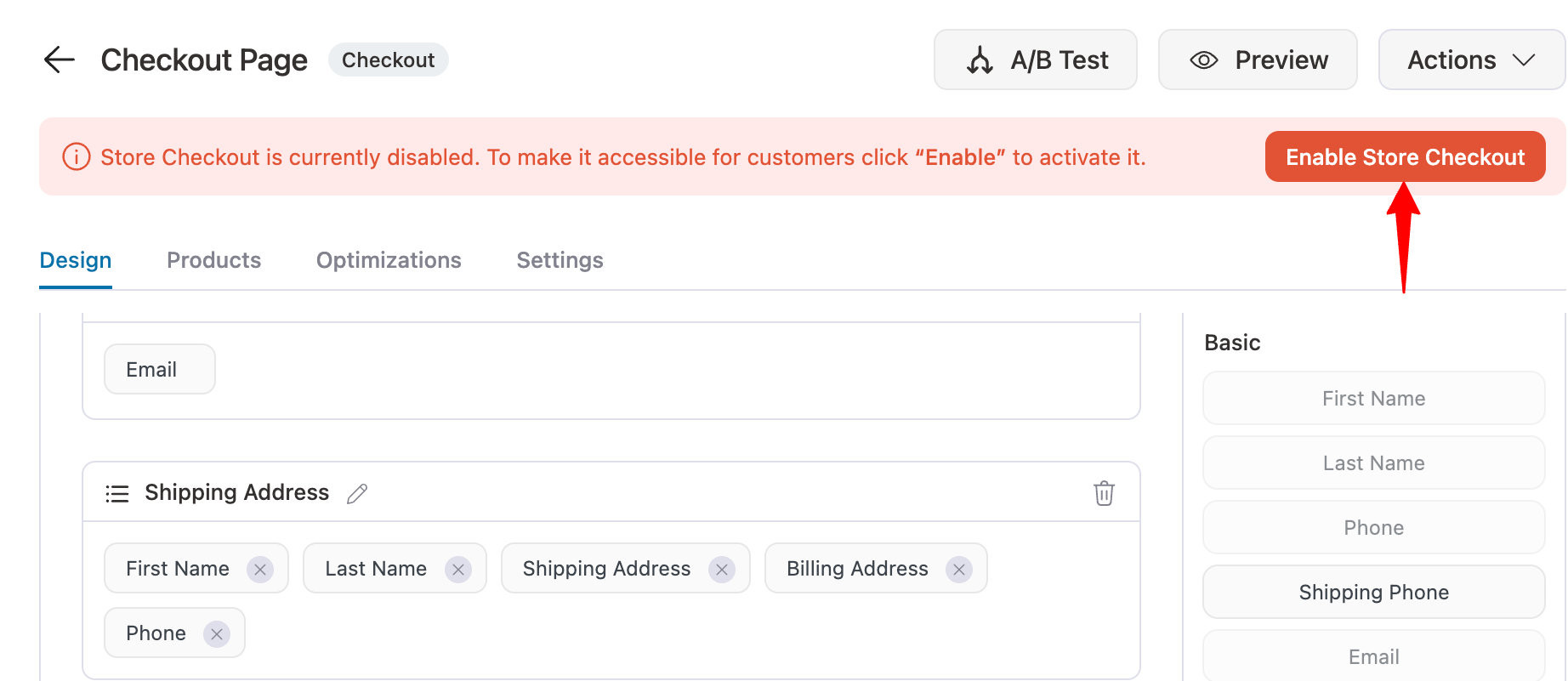Remove the Billing Address field chip
This screenshot has width=1568, height=681.
click(x=959, y=569)
